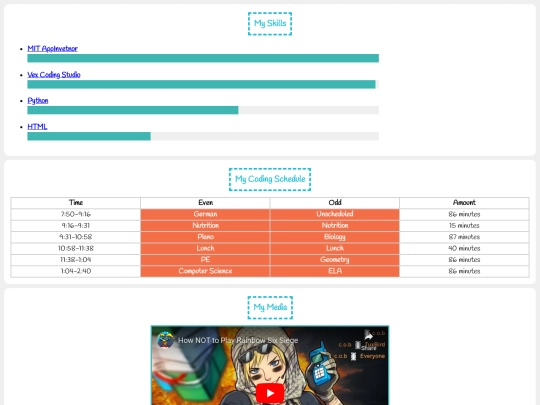Viewport: 540px width, 405px height.
Task: Open the Python skill link
Action: [x=38, y=101]
